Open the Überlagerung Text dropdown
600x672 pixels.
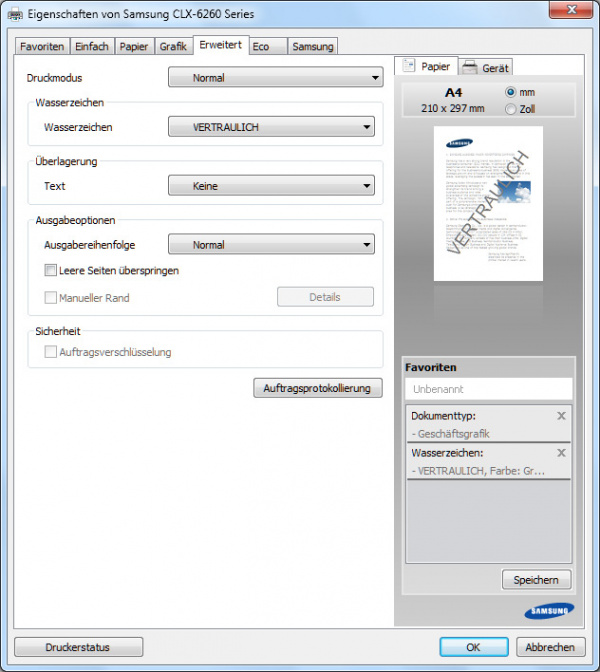click(270, 186)
